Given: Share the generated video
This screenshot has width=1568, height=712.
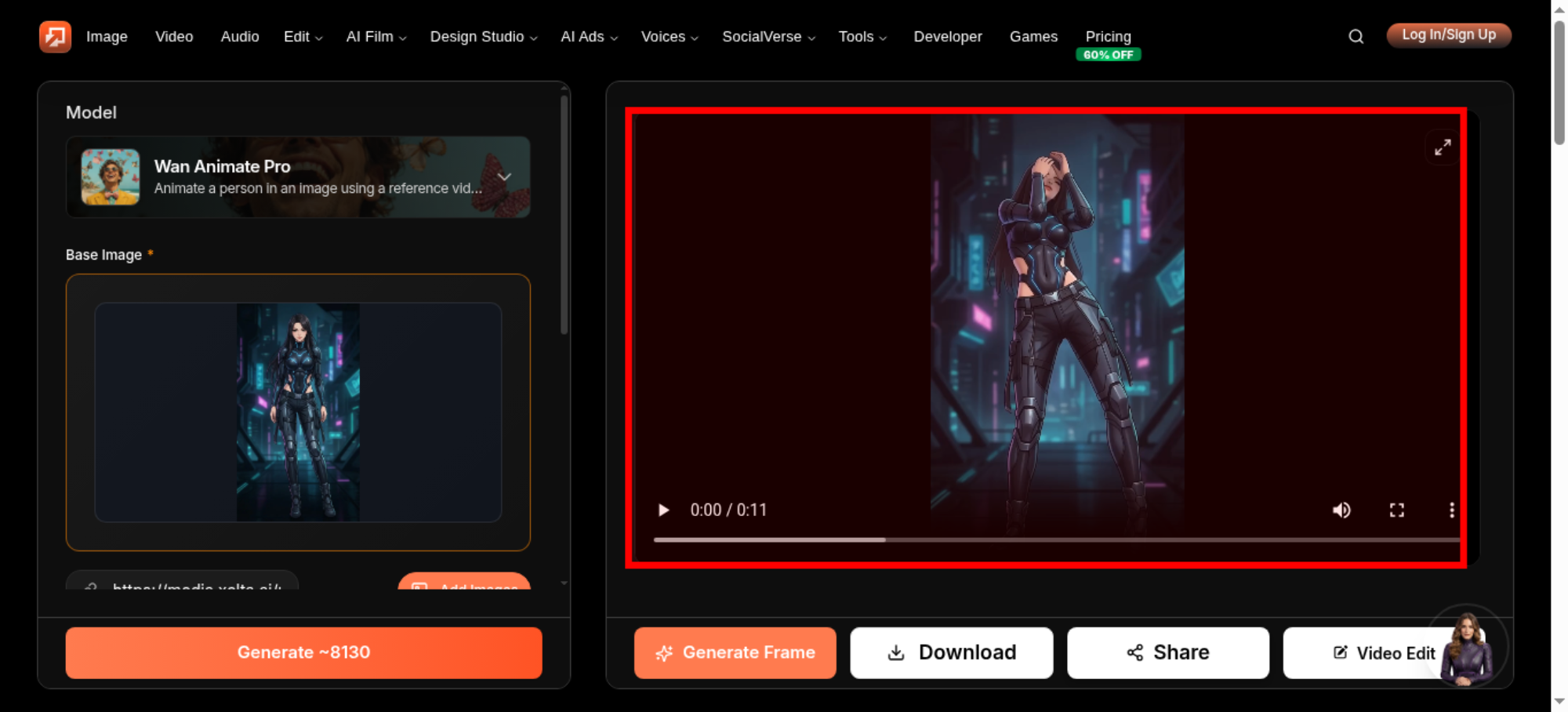Looking at the screenshot, I should coord(1167,652).
